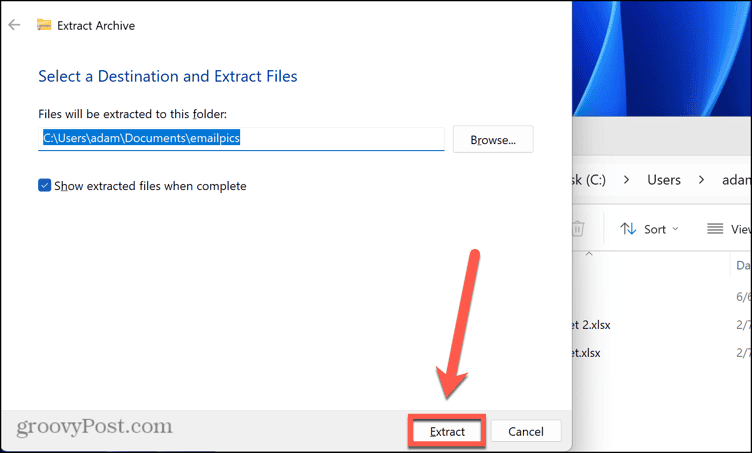Viewport: 752px width, 453px height.
Task: Open the Browse... folder picker
Action: coord(493,139)
